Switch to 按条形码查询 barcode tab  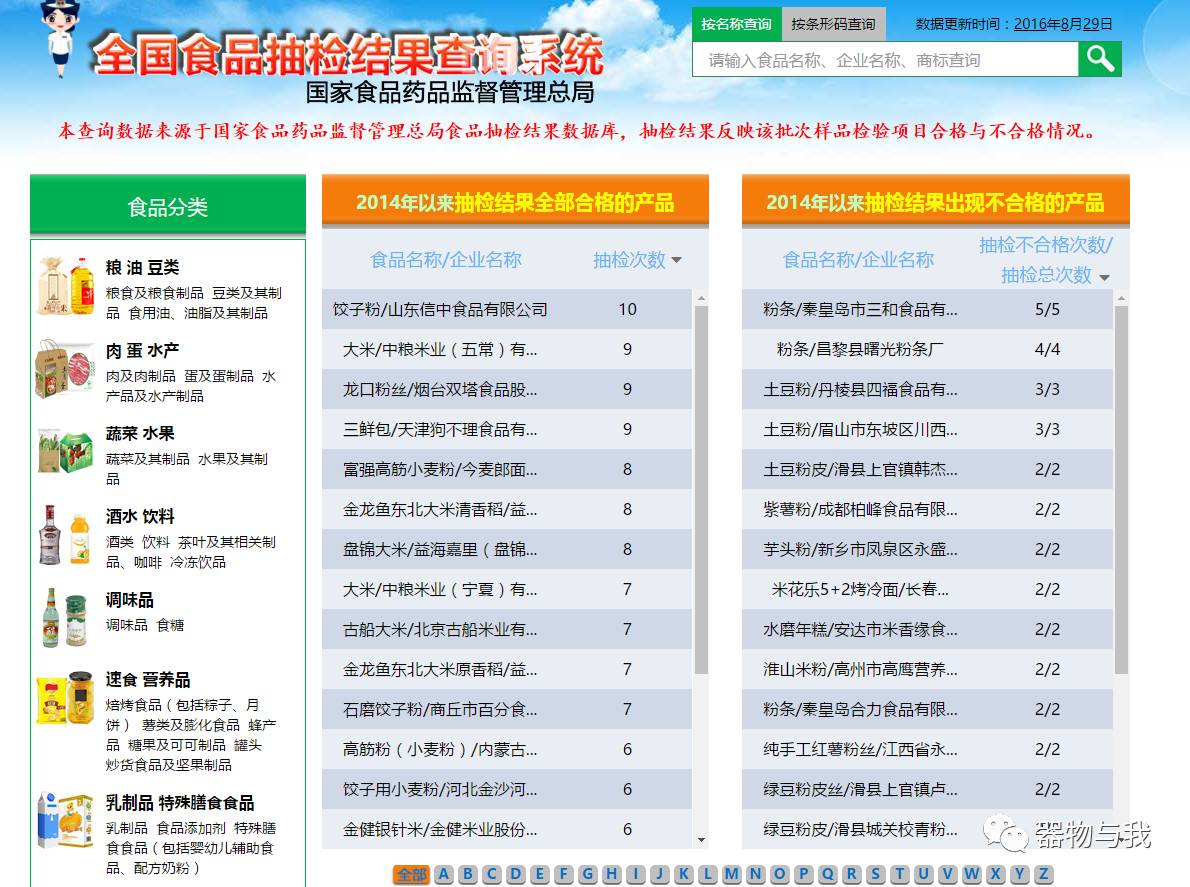pos(833,24)
